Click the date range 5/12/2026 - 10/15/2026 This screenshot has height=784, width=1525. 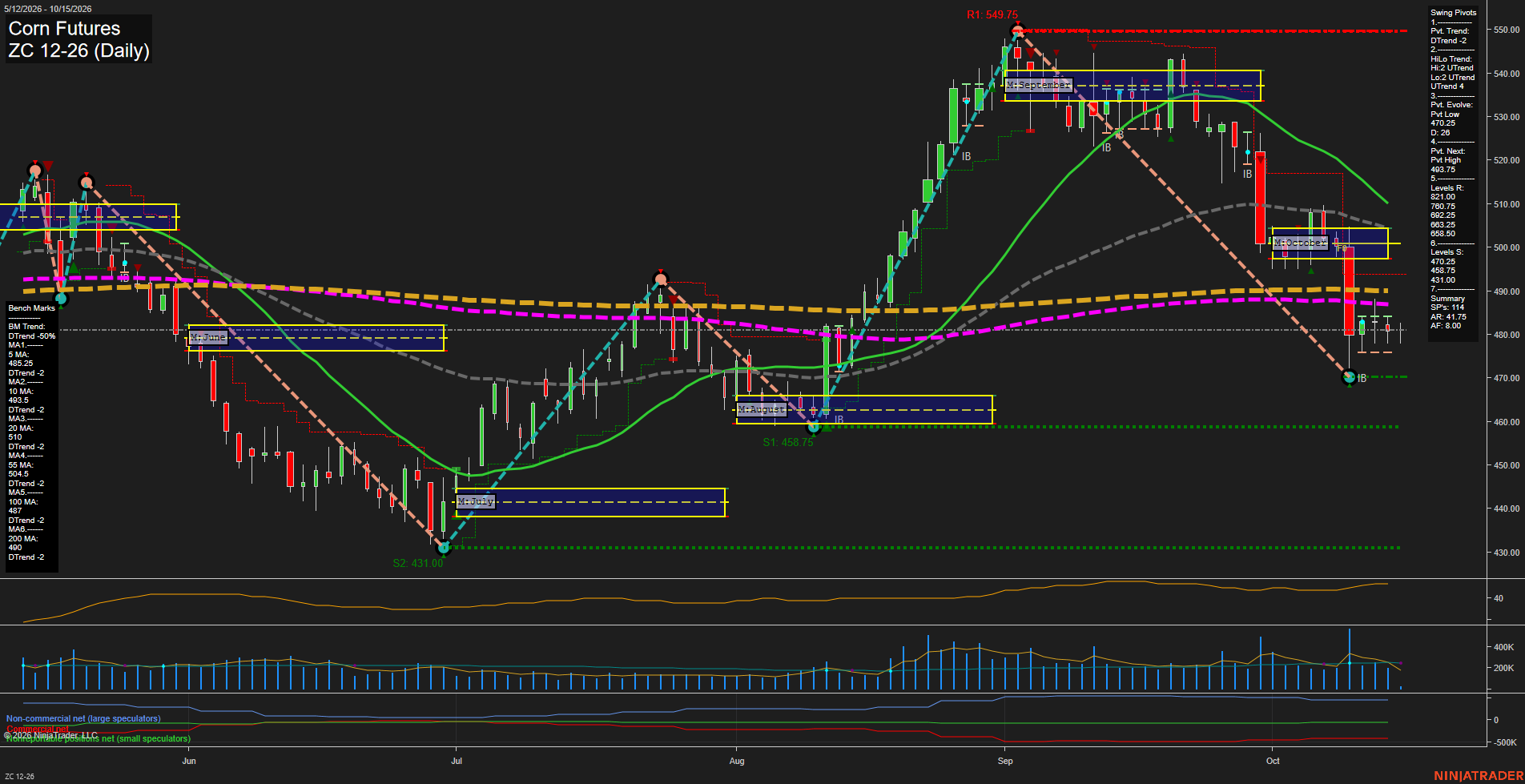click(x=48, y=9)
